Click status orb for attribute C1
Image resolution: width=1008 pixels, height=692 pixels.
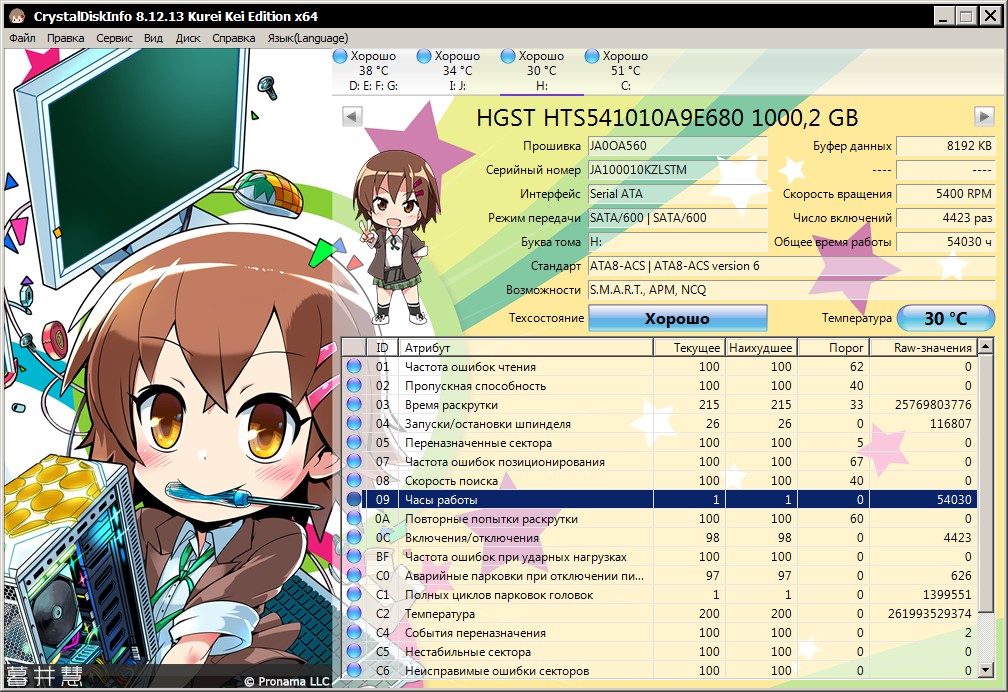(x=354, y=594)
